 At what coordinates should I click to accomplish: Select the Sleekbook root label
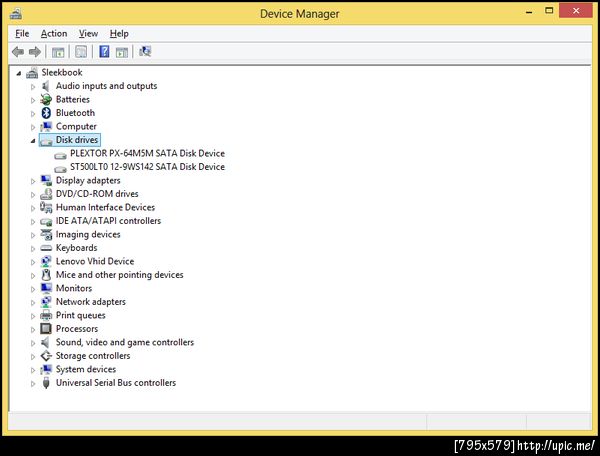pos(62,72)
